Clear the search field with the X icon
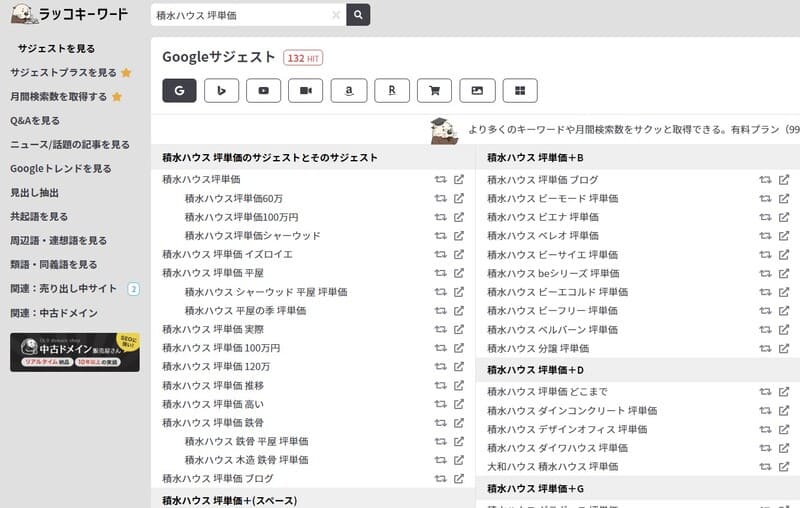Image resolution: width=800 pixels, height=508 pixels. click(336, 15)
